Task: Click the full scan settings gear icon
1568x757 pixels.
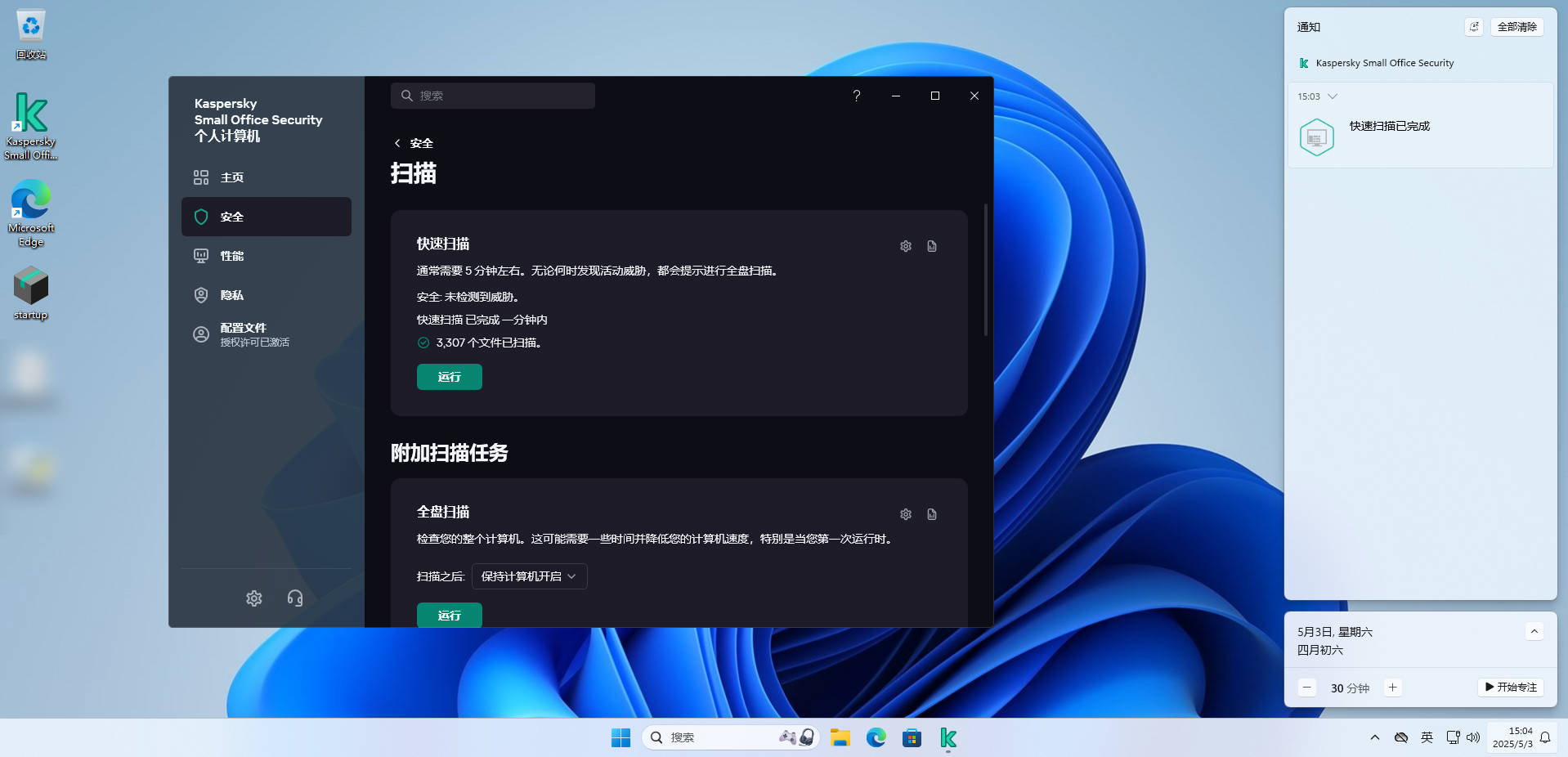Action: coord(905,514)
